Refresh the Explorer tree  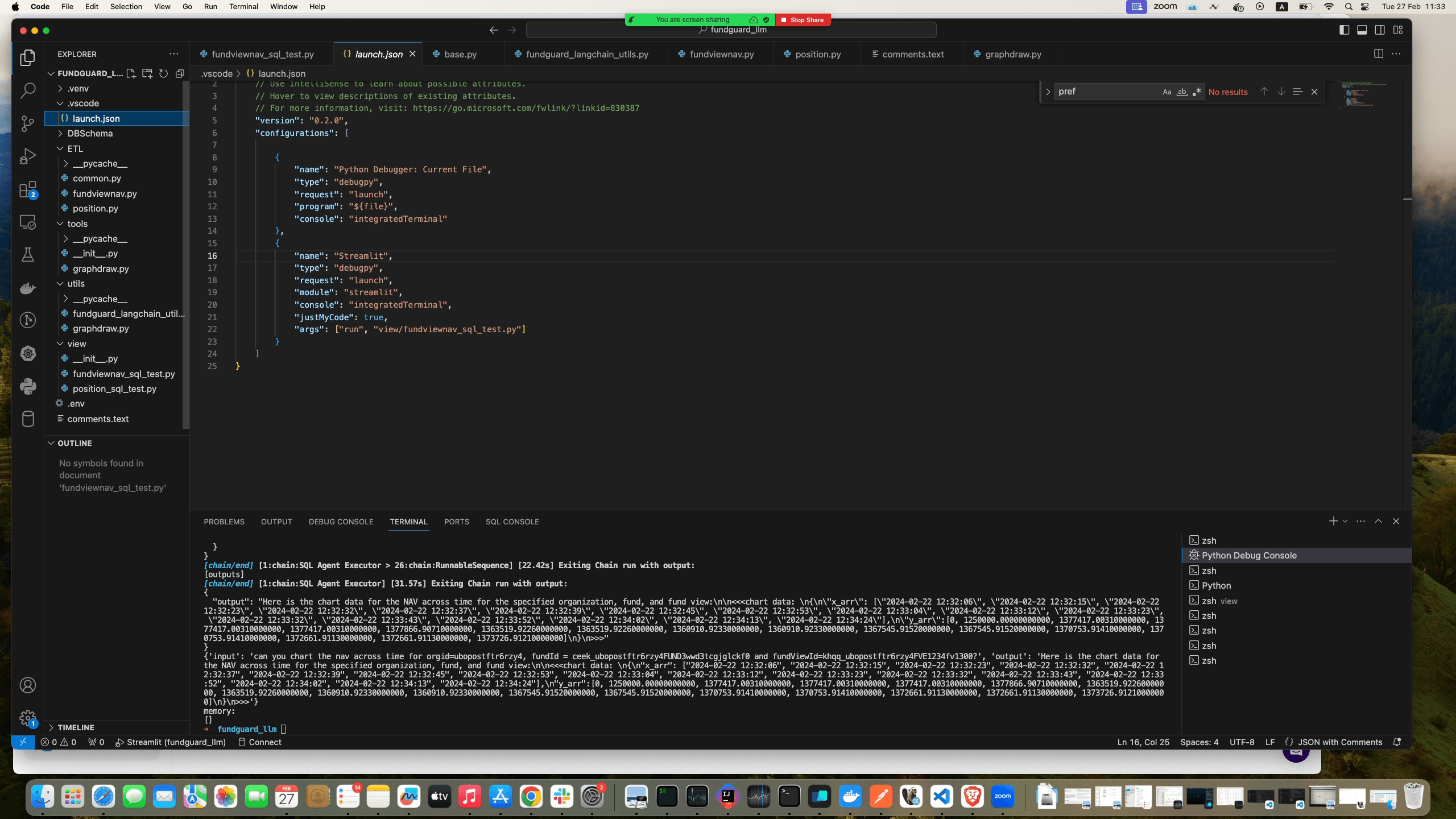coord(163,73)
